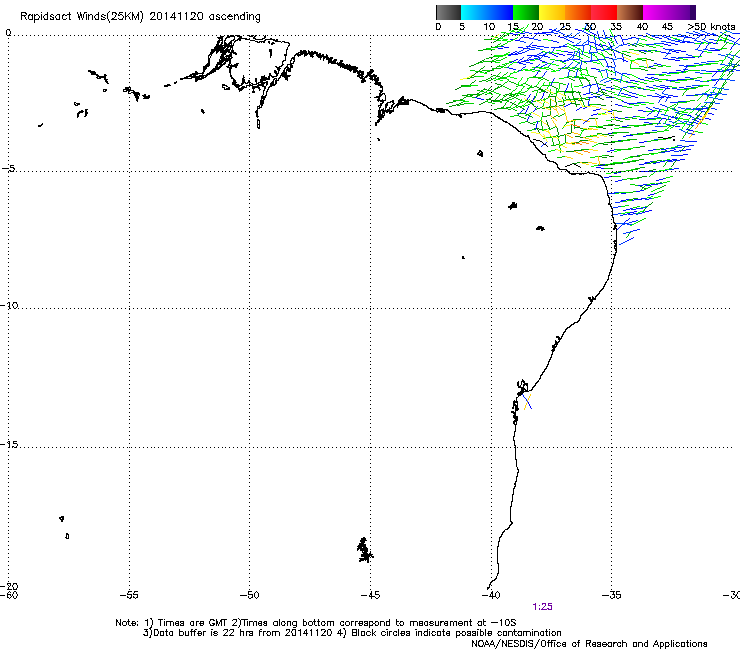Click the '-10' latitude axis label
Viewport: 740px width, 650px height.
pyautogui.click(x=9, y=305)
